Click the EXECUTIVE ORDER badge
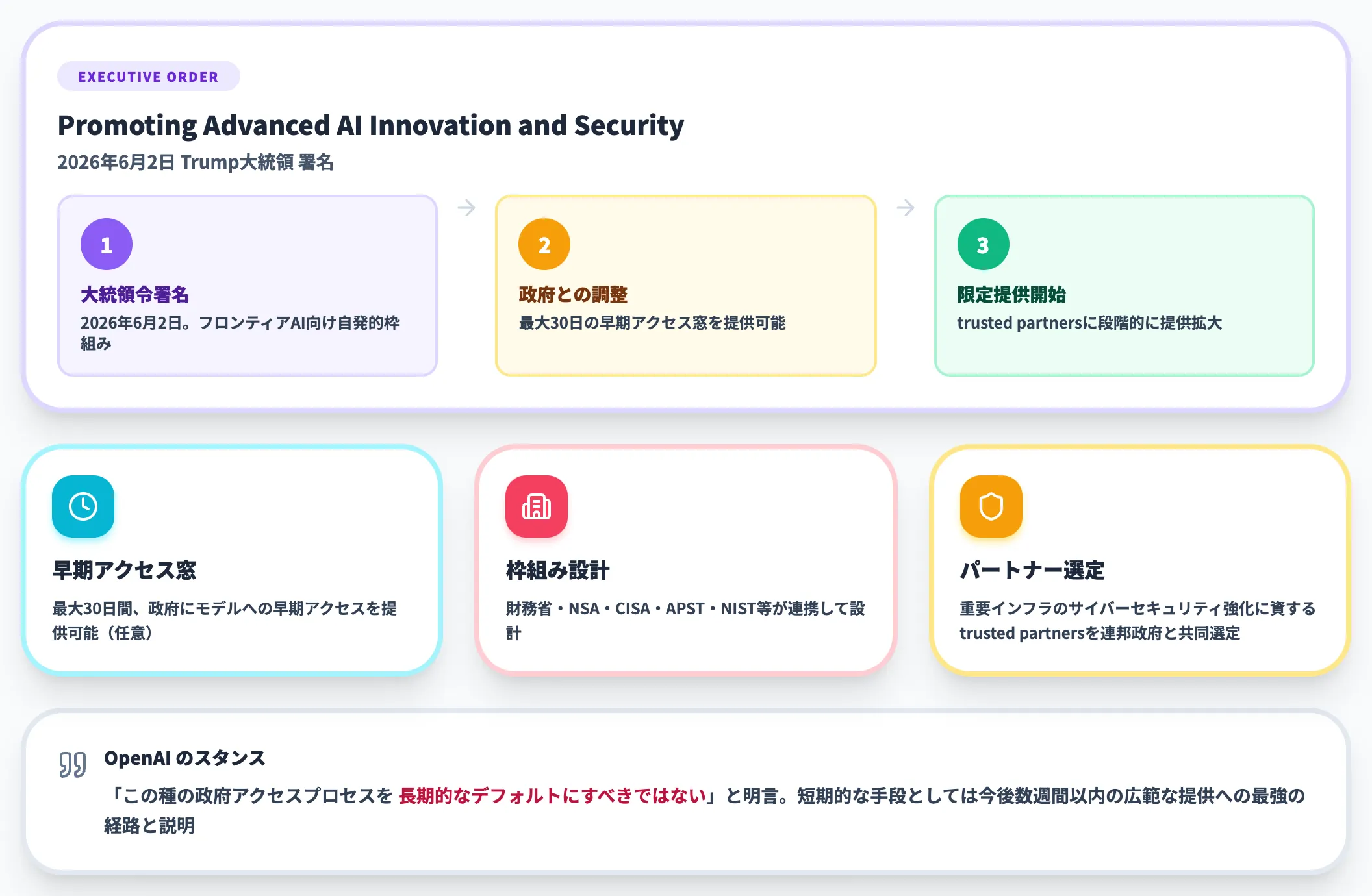This screenshot has width=1372, height=896. 149,77
